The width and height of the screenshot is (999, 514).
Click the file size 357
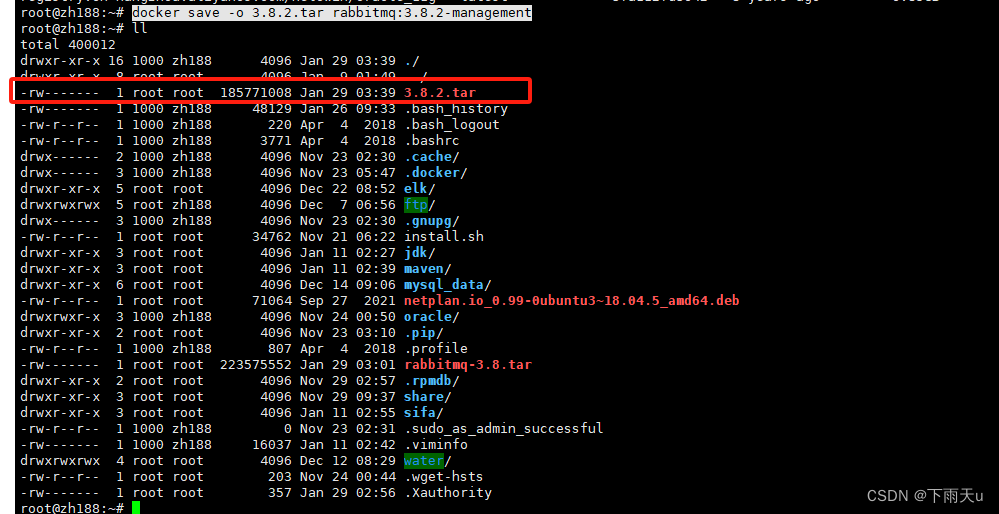(280, 493)
